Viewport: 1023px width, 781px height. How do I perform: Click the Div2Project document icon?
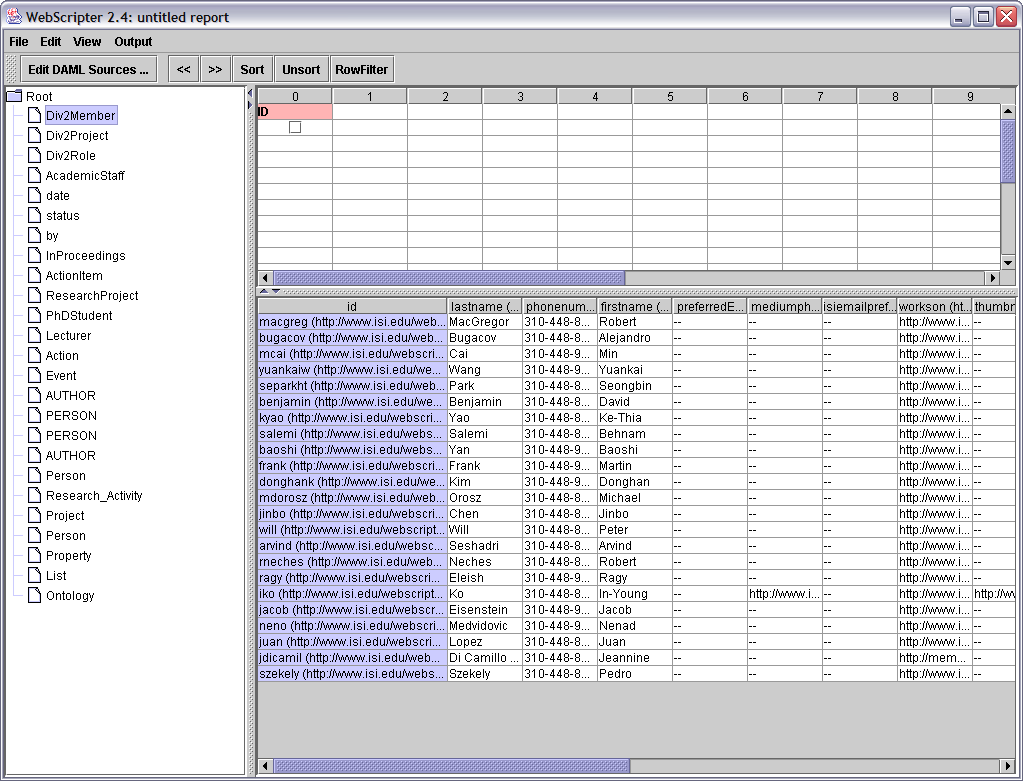coord(34,136)
